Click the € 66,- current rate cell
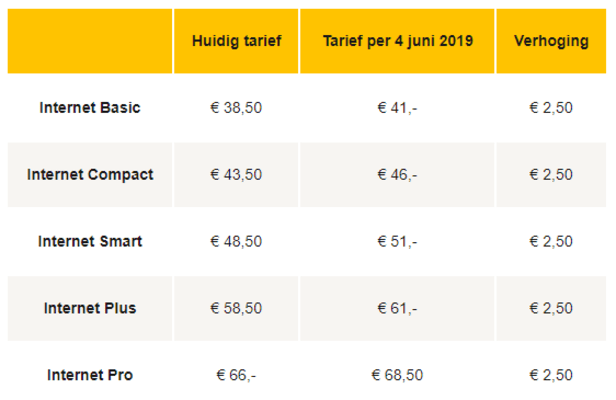Viewport: 616px width, 400px height. click(236, 375)
